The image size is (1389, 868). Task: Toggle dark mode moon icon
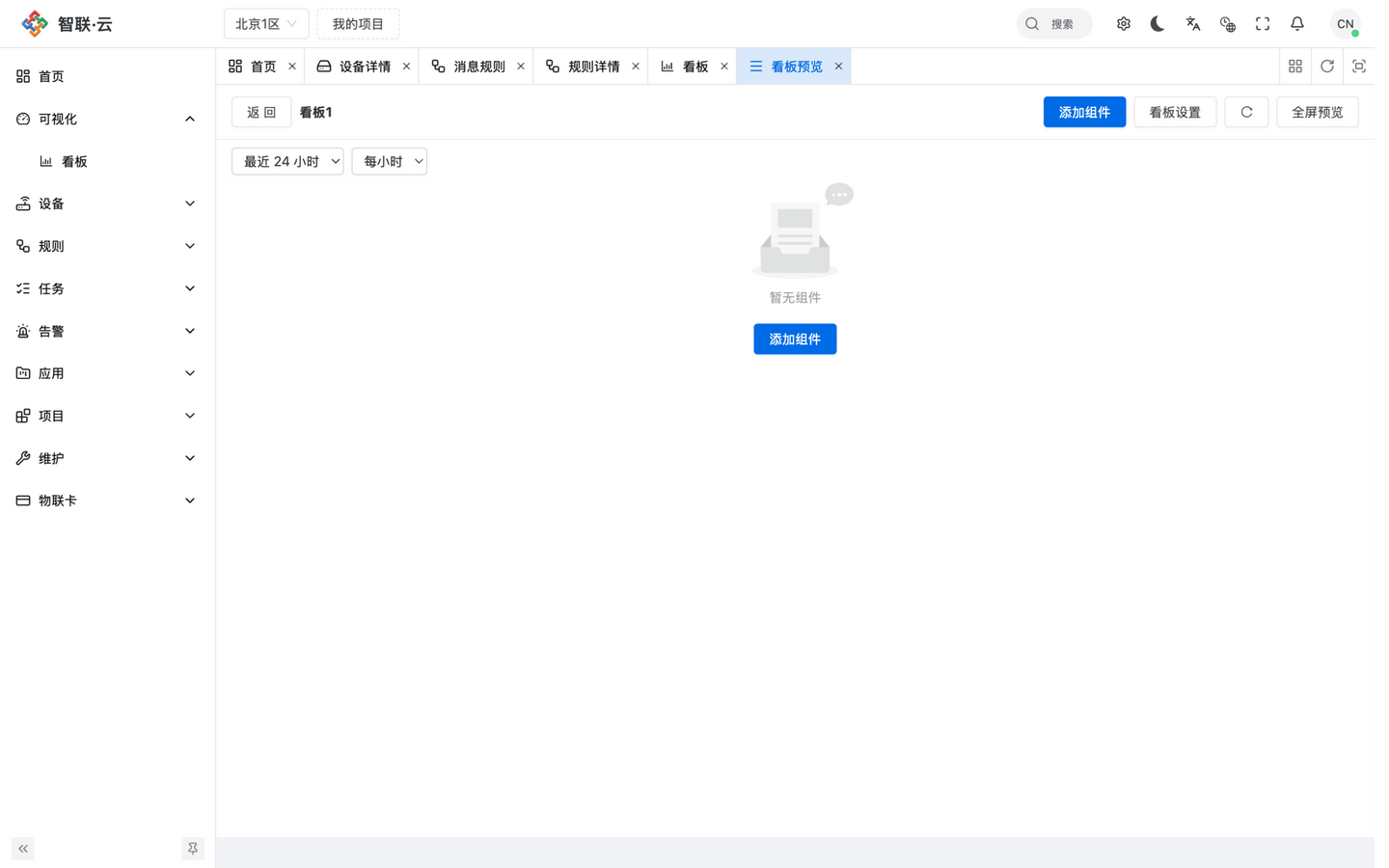pos(1157,24)
